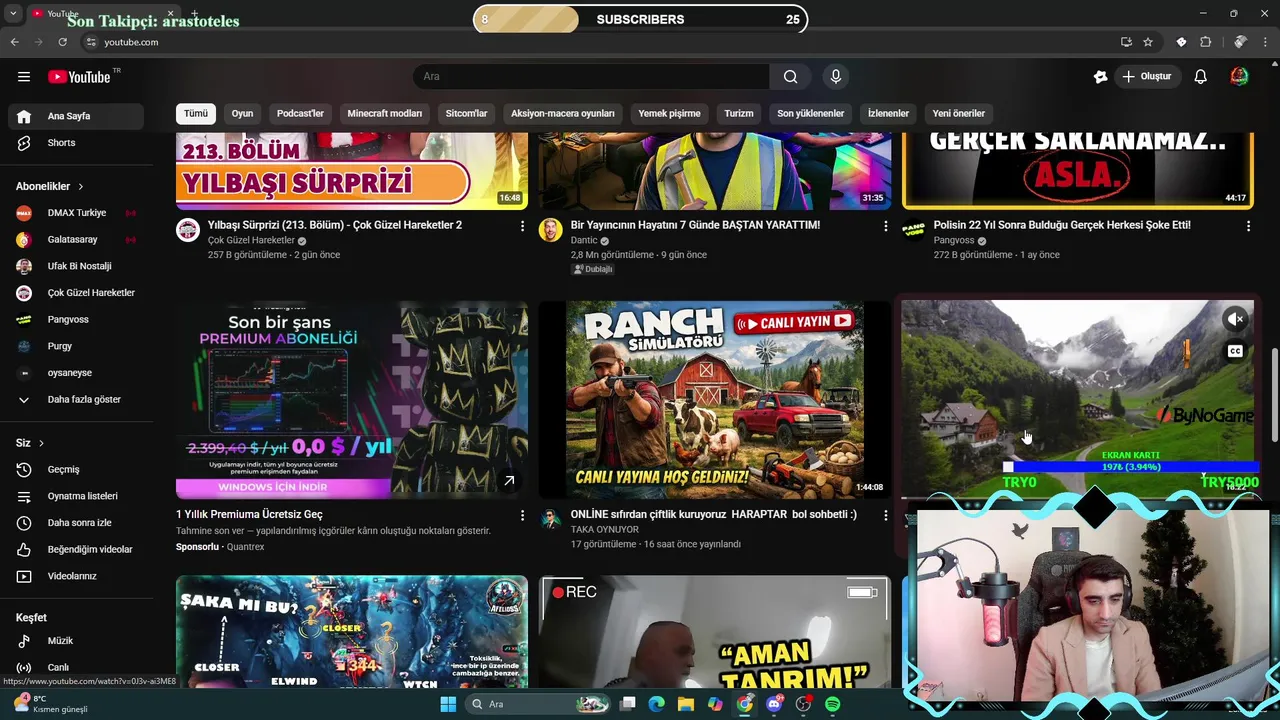Click the Windows Start button
The width and height of the screenshot is (1280, 720).
coord(448,704)
